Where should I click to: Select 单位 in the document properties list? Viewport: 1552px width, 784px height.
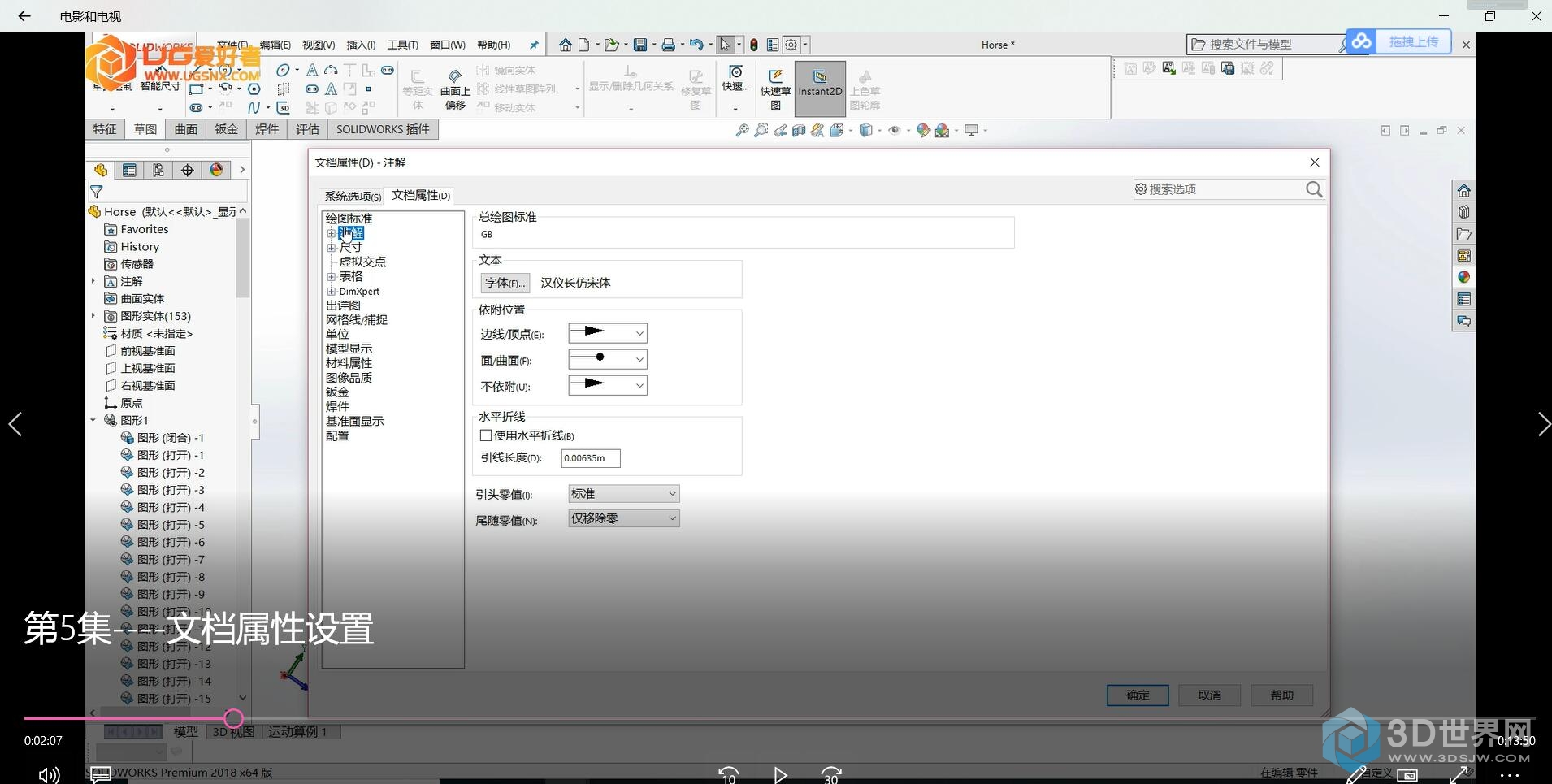pyautogui.click(x=337, y=334)
